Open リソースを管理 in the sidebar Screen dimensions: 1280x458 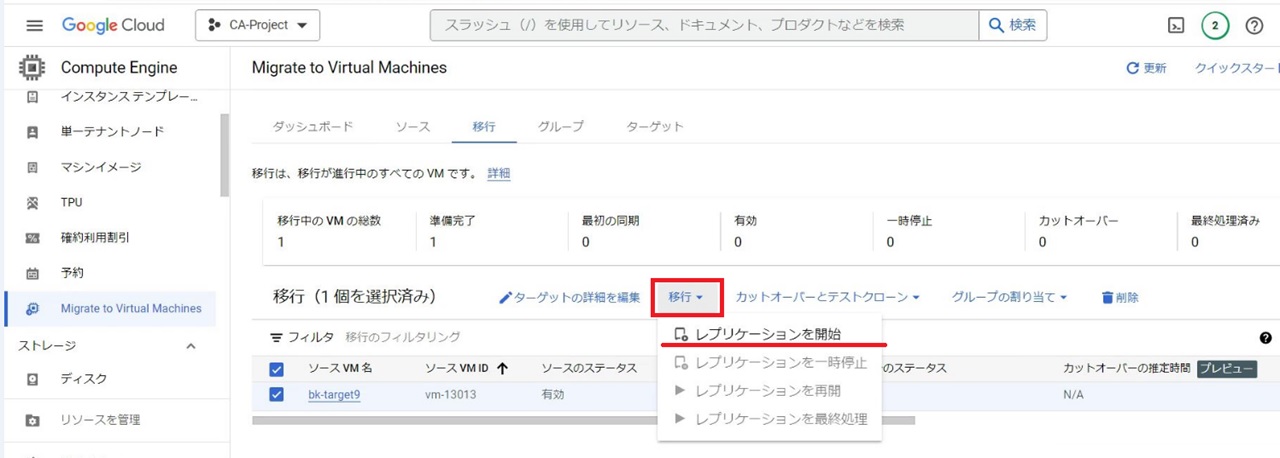(x=101, y=420)
